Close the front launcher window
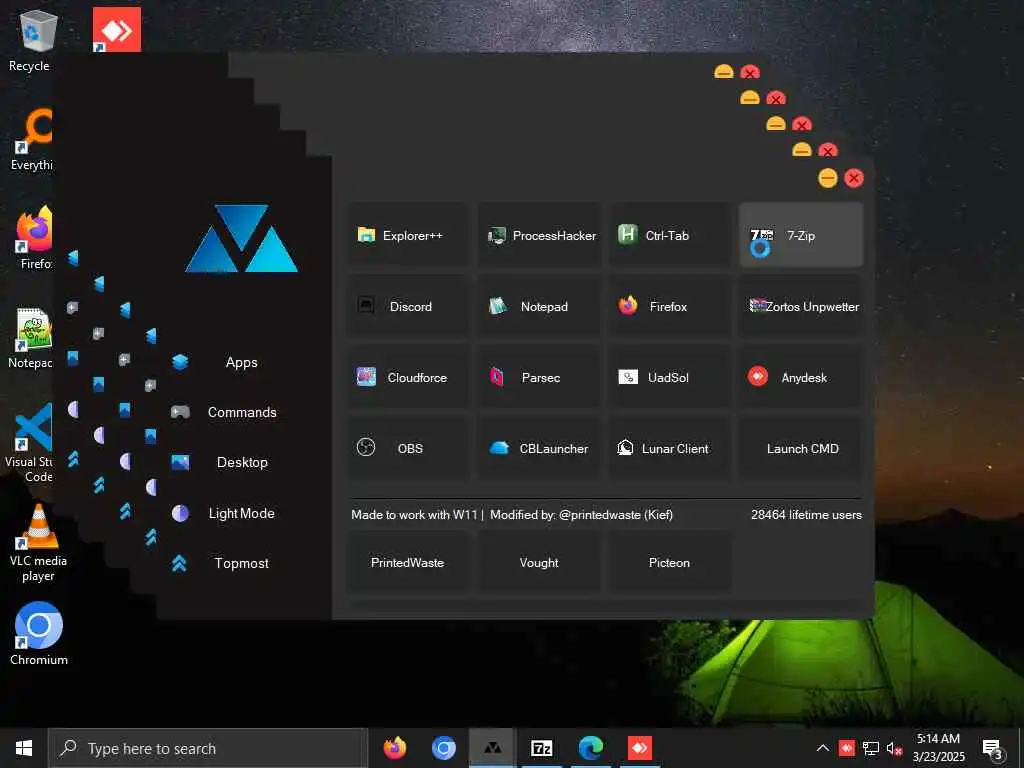The height and width of the screenshot is (768, 1024). coord(854,178)
